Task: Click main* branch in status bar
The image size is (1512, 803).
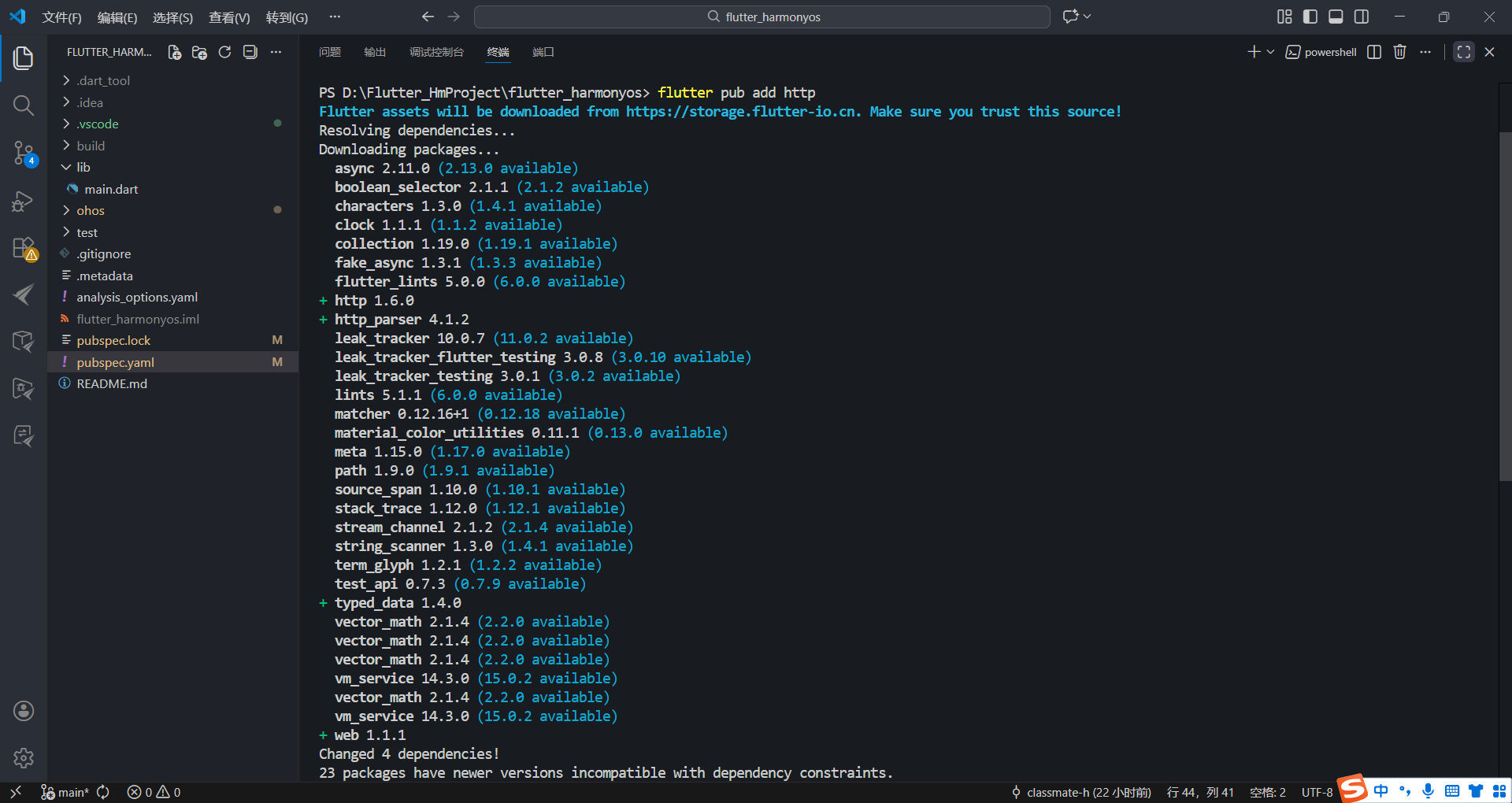Action: pyautogui.click(x=65, y=792)
